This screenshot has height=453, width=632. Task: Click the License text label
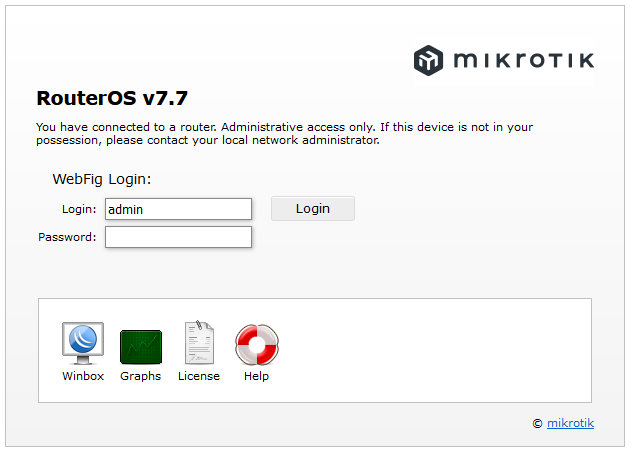click(199, 376)
